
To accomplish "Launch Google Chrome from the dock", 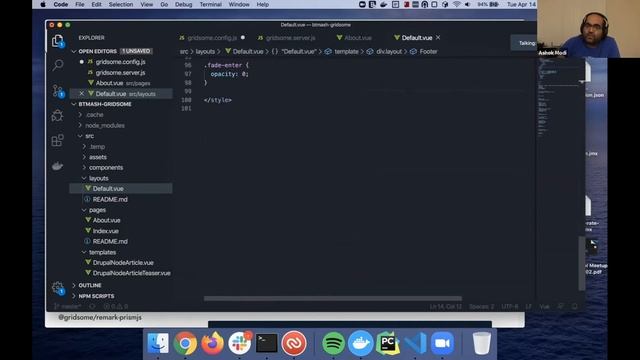I will click(185, 343).
